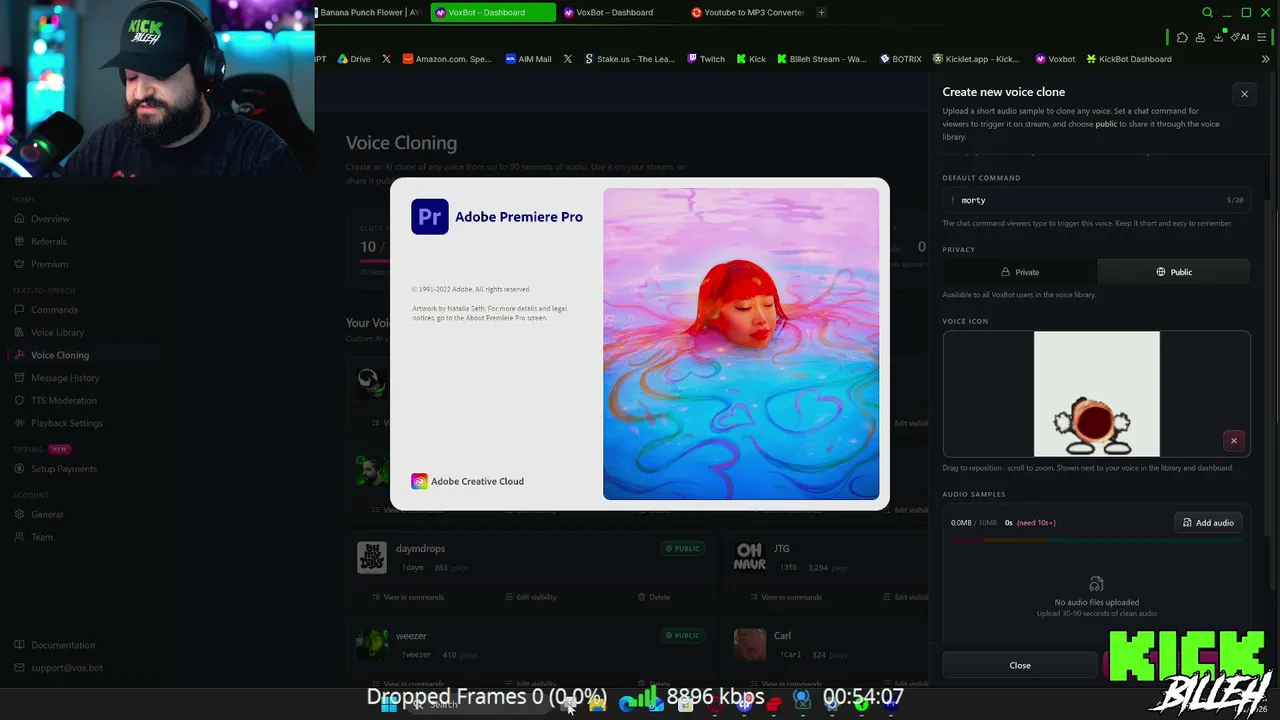This screenshot has width=1280, height=720.
Task: Open the browser downloads icon
Action: (1218, 38)
